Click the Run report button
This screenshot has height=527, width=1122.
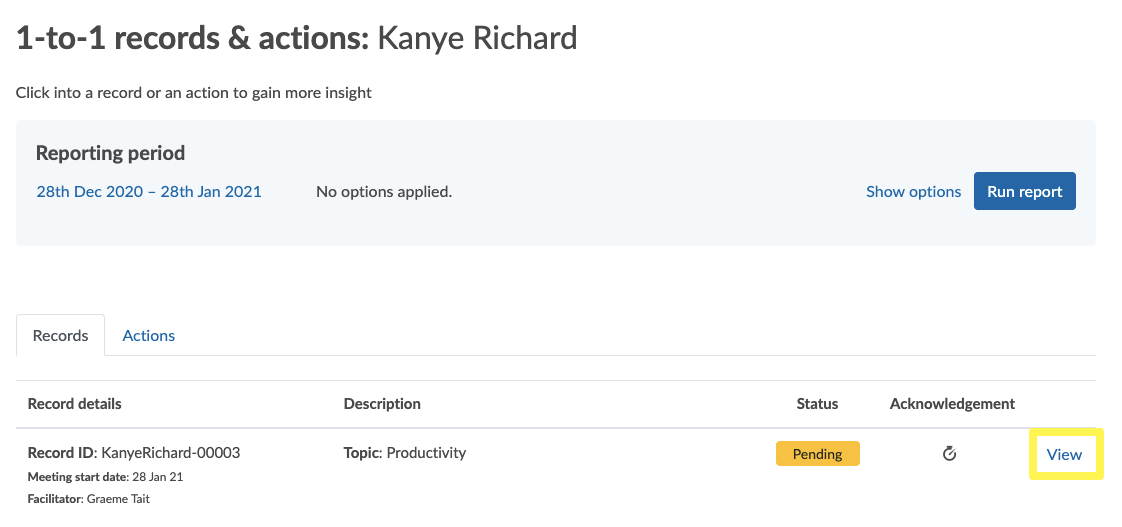coord(1024,191)
